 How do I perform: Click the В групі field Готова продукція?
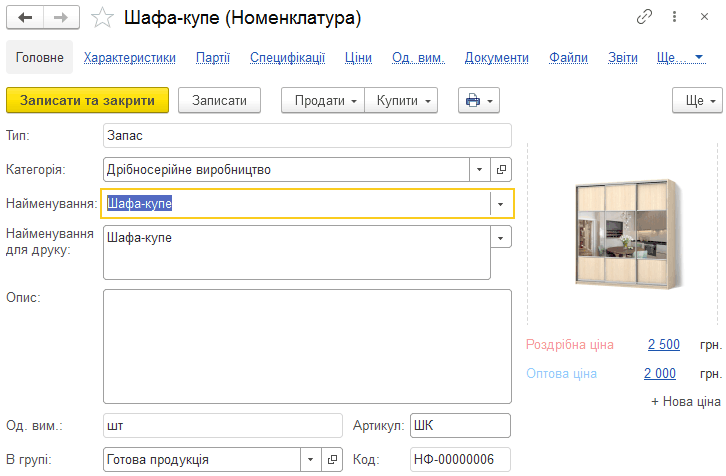click(x=202, y=459)
